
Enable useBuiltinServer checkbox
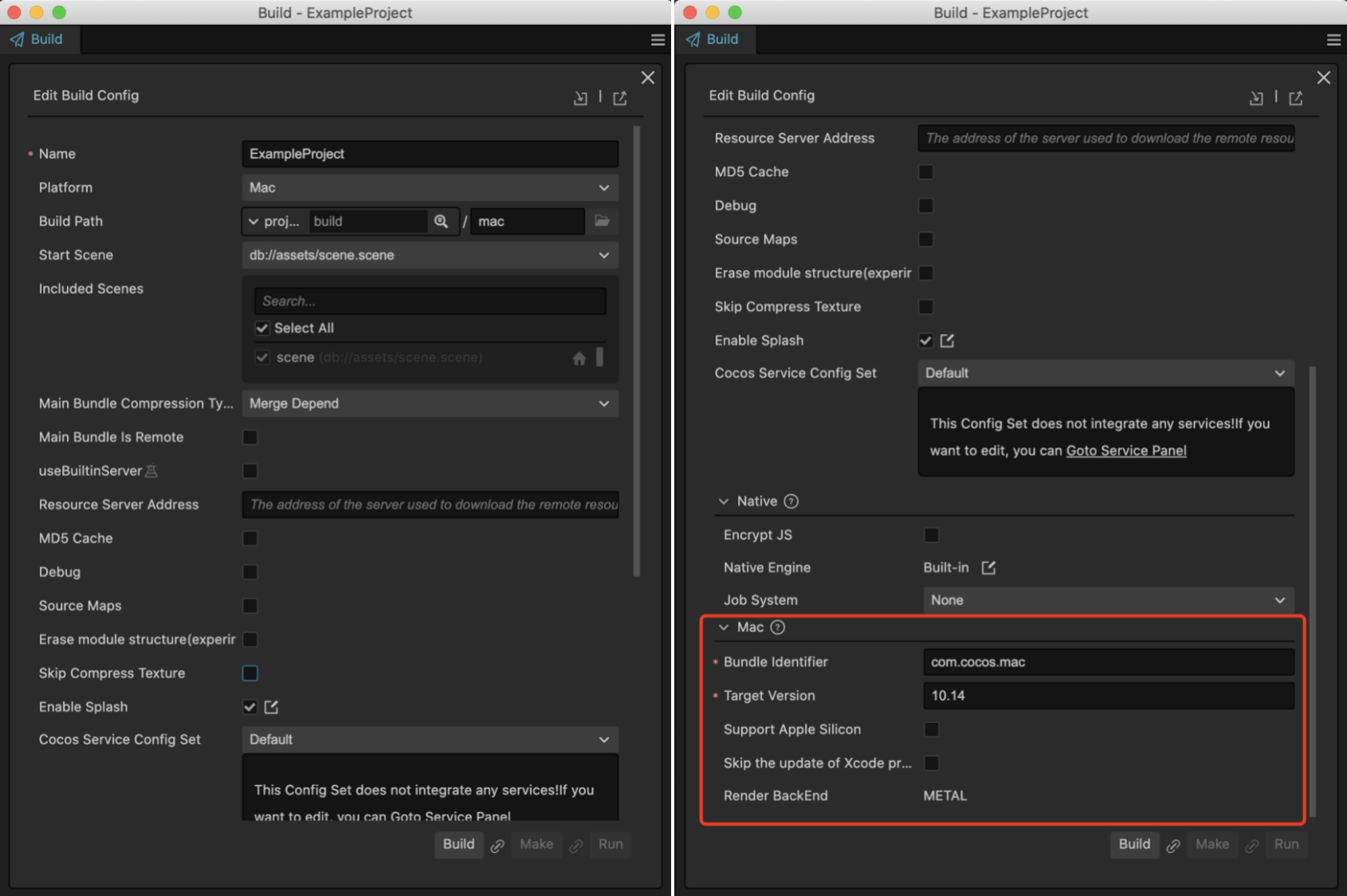(x=250, y=471)
